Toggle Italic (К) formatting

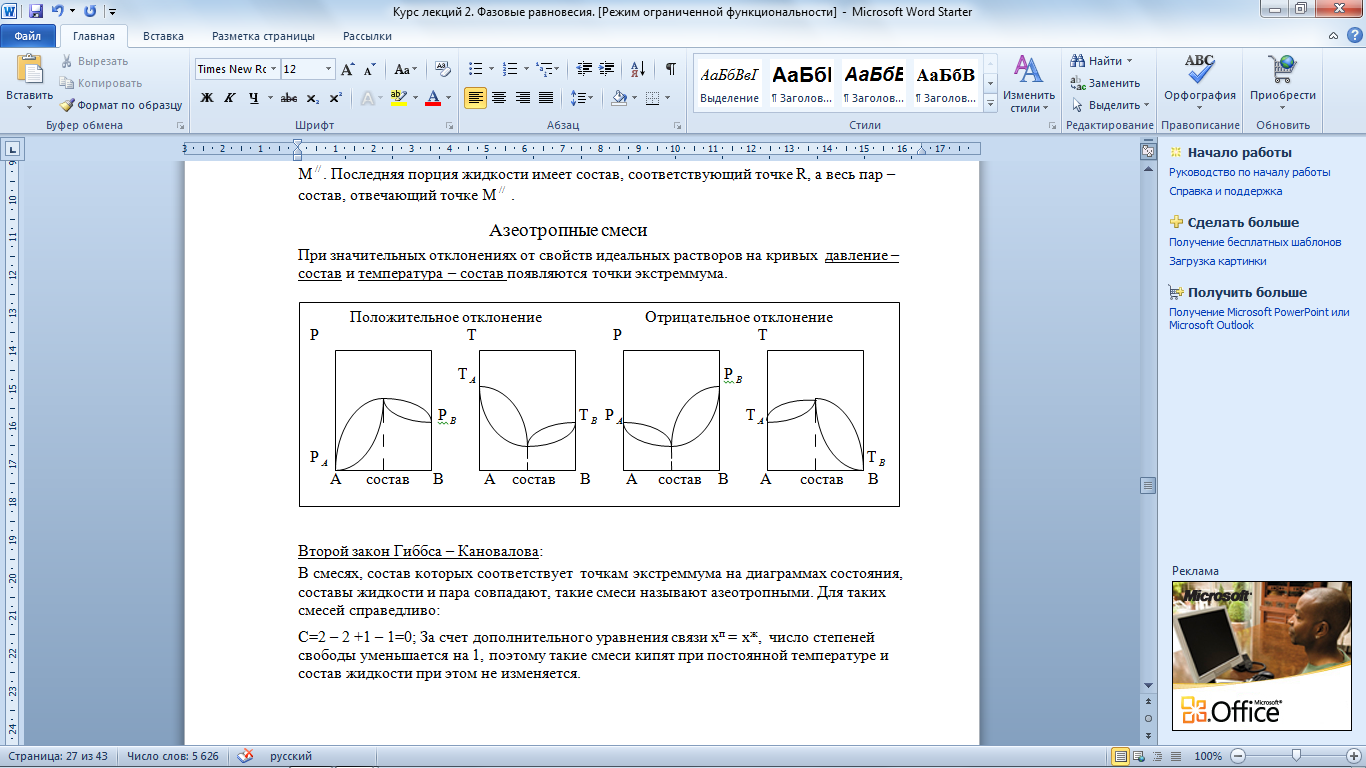click(230, 98)
